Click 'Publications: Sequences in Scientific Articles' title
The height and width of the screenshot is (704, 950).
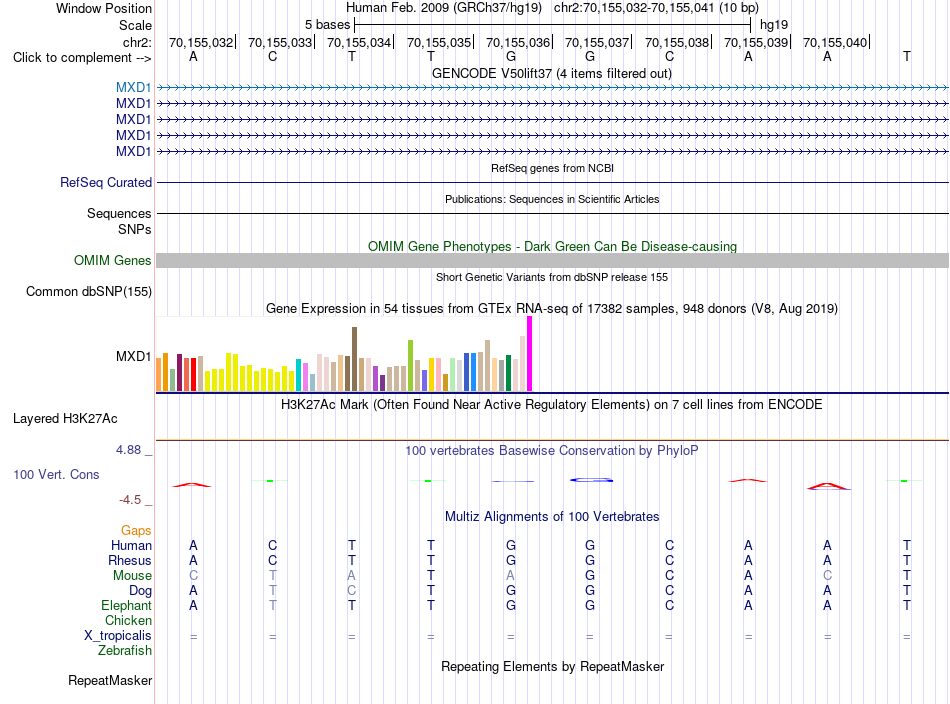(552, 199)
